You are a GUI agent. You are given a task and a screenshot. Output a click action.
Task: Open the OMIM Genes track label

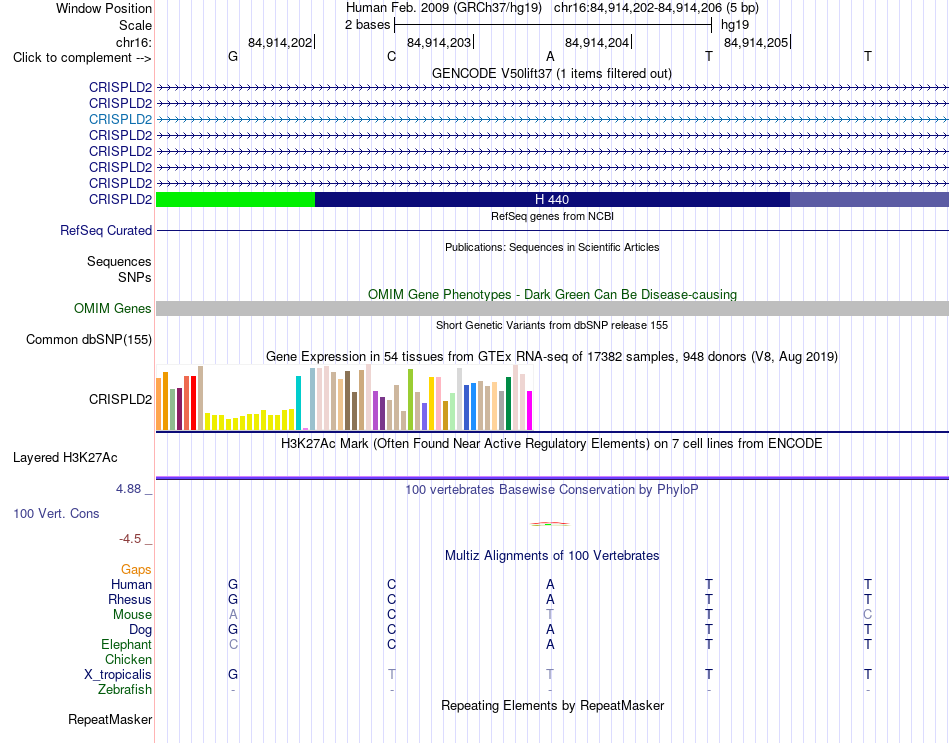pos(112,308)
